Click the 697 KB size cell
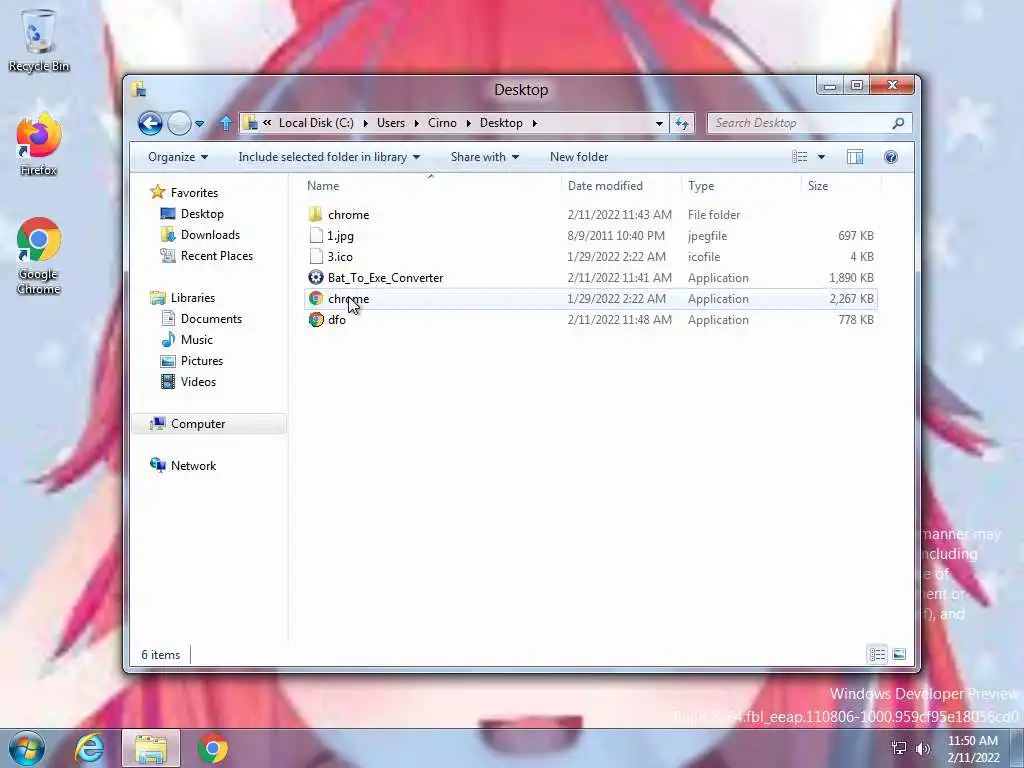Viewport: 1024px width, 768px height. pyautogui.click(x=856, y=235)
